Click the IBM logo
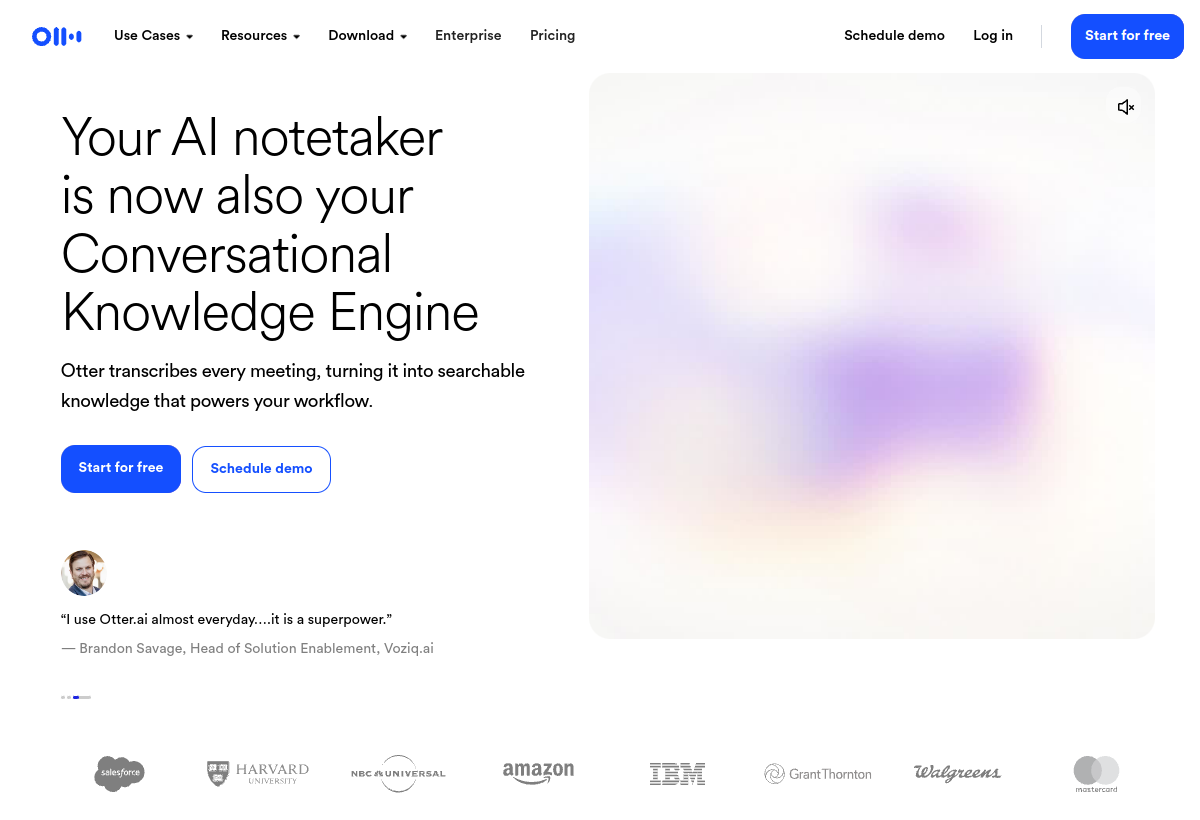 pyautogui.click(x=677, y=773)
